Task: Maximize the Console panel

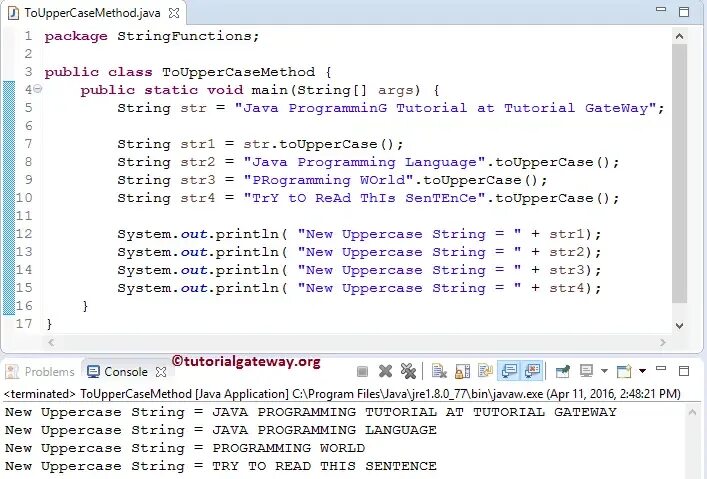Action: (684, 371)
